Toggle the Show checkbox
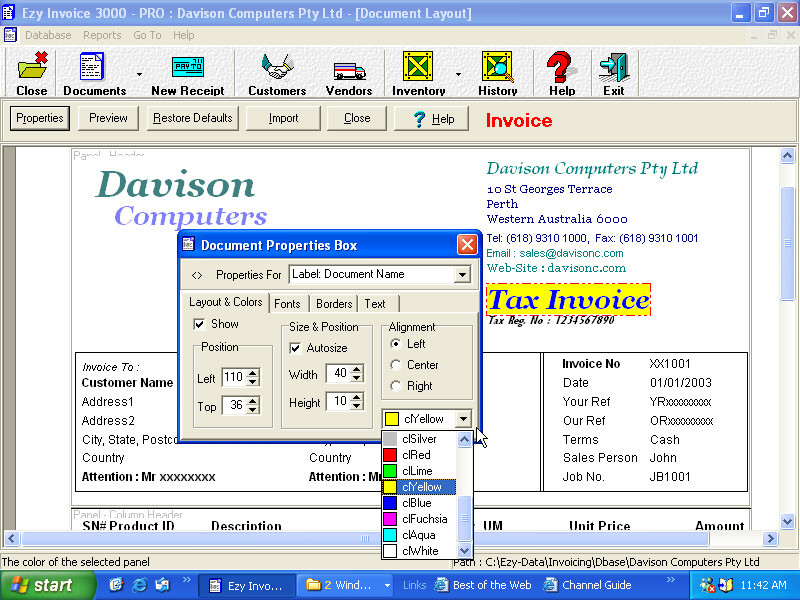The image size is (800, 600). (x=199, y=324)
